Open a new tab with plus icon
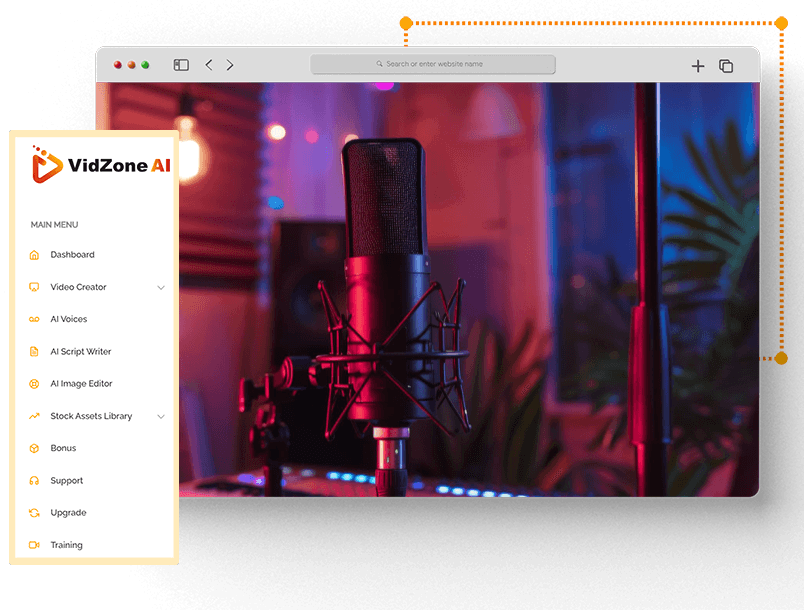The width and height of the screenshot is (804, 610). tap(698, 66)
